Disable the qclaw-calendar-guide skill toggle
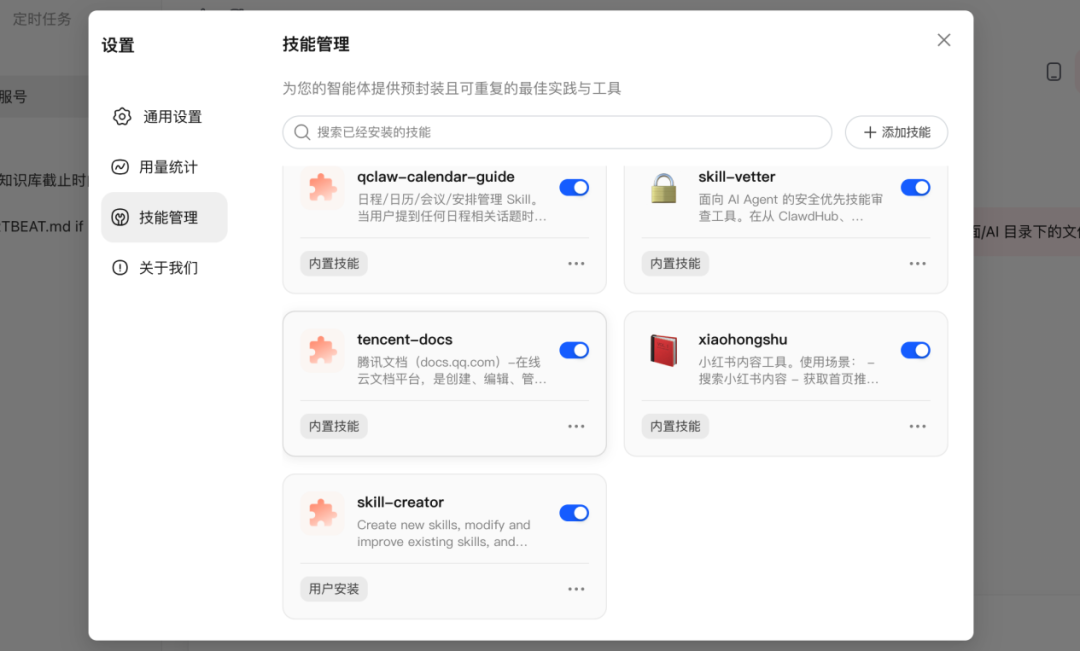This screenshot has height=651, width=1080. click(x=574, y=188)
